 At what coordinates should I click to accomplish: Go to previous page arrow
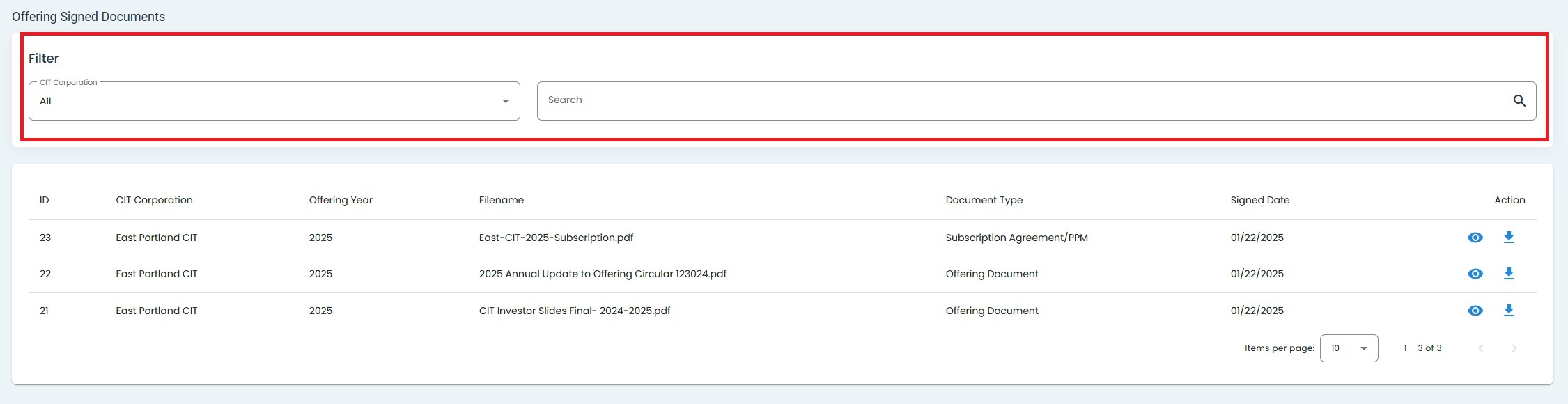pos(1481,348)
